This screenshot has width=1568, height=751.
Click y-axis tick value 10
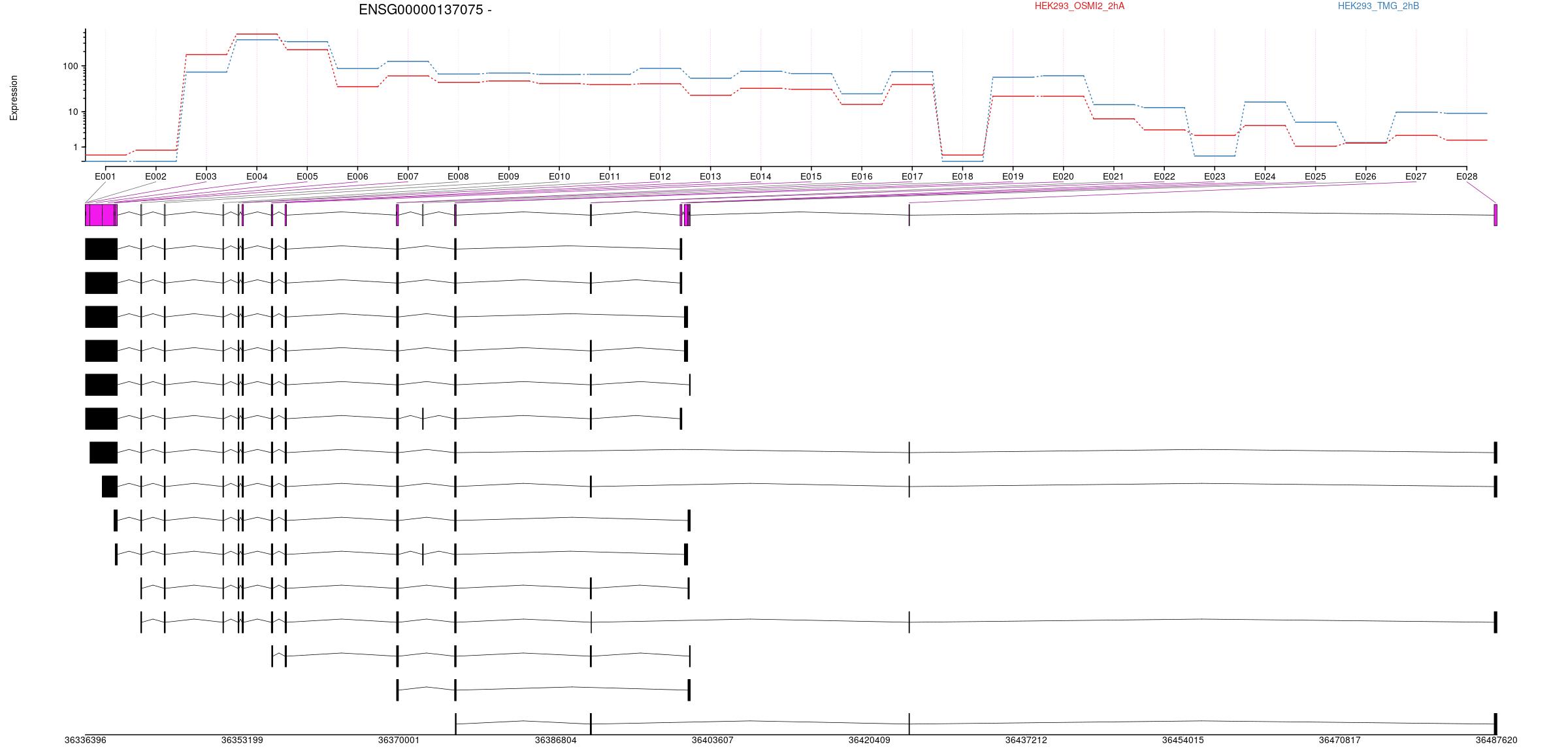click(x=73, y=112)
